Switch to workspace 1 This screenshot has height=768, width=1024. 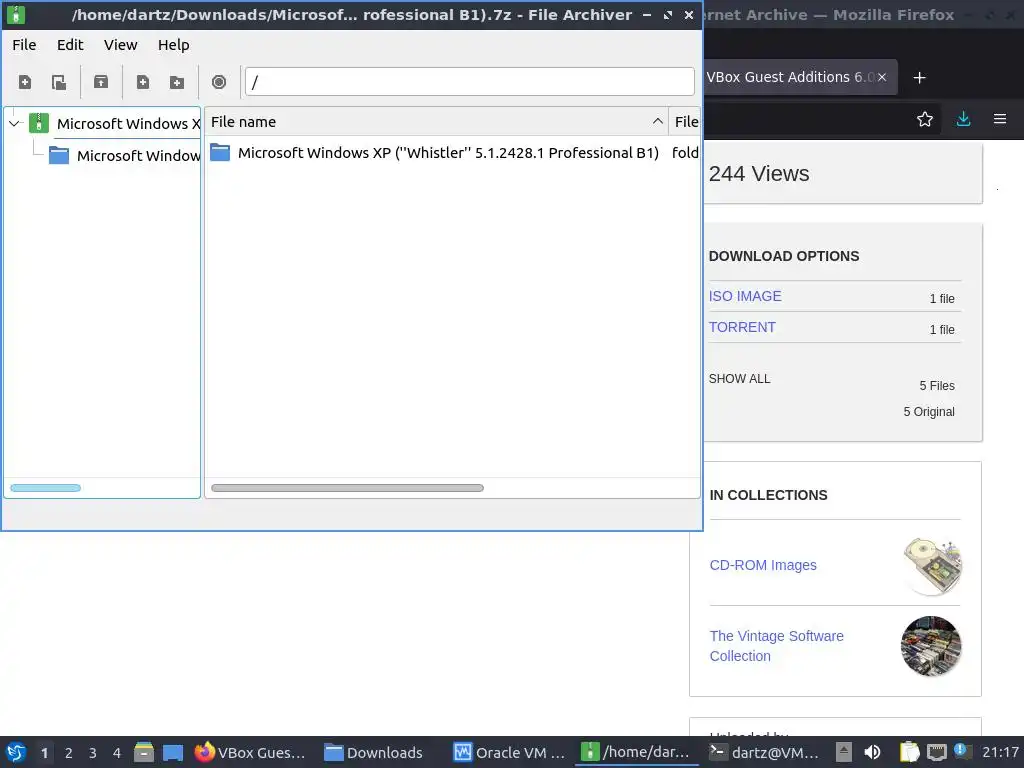[x=44, y=753]
